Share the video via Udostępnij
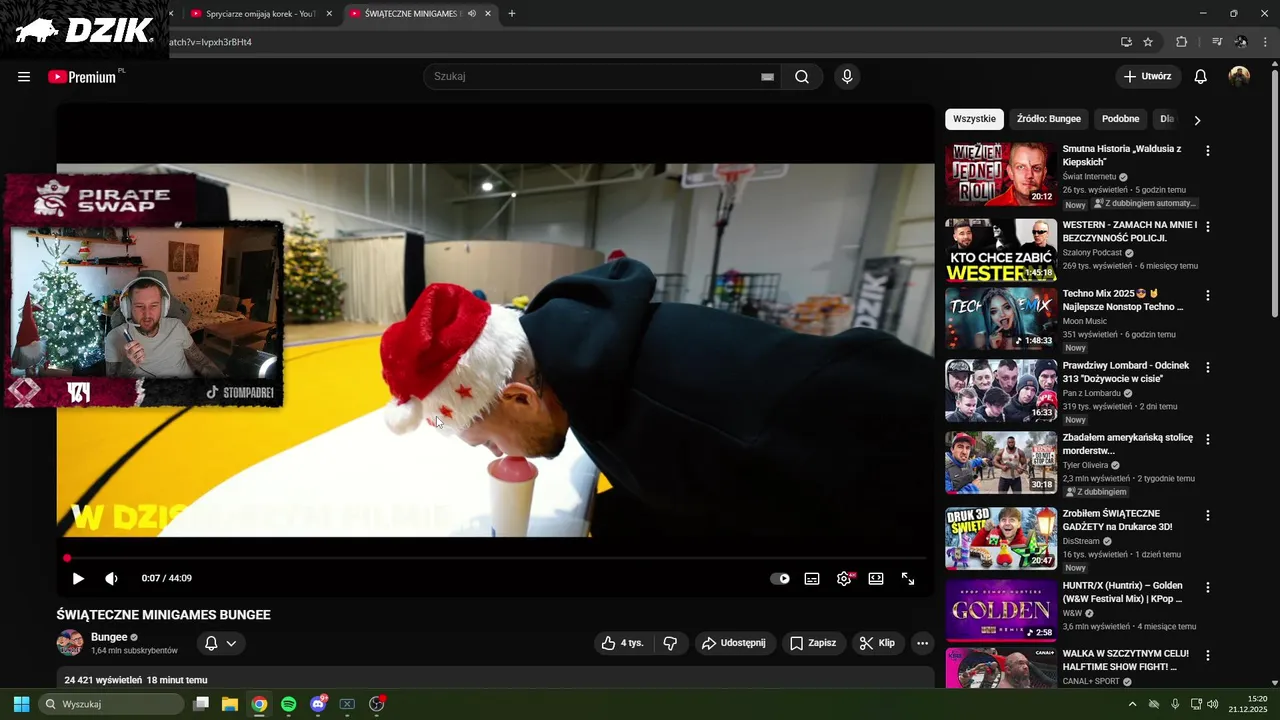Screen dimensions: 1280x720 [735, 643]
